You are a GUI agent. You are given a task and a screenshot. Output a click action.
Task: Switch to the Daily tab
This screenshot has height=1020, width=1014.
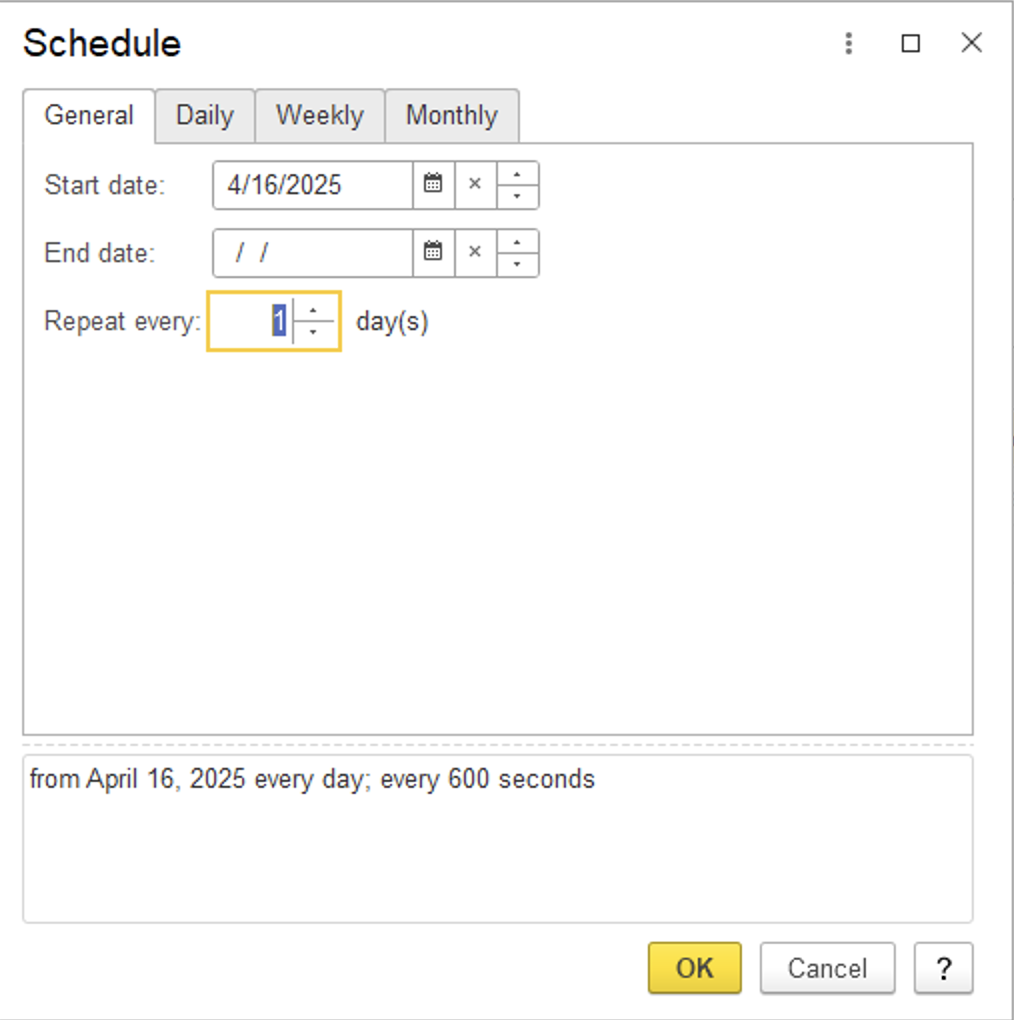click(204, 116)
